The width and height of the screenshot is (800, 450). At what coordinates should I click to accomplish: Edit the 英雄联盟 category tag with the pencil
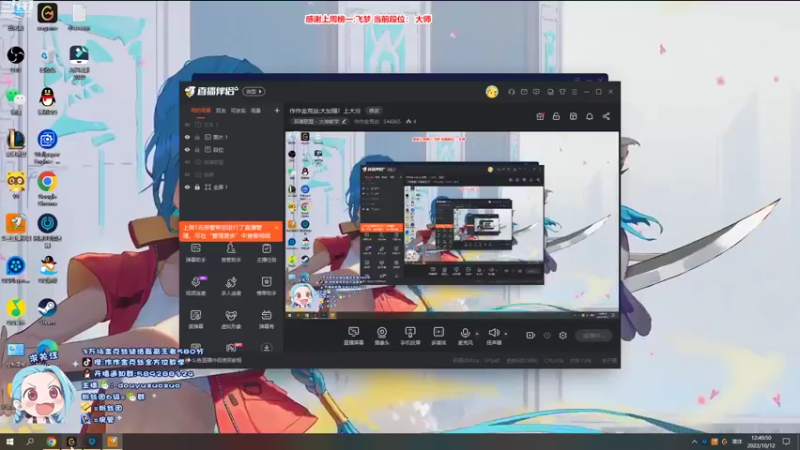coord(345,121)
